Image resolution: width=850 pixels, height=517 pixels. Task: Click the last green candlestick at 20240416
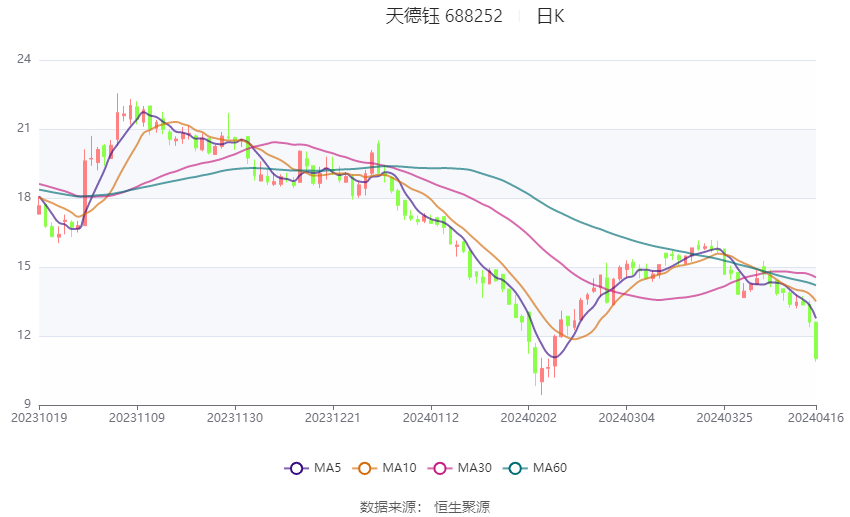[816, 340]
